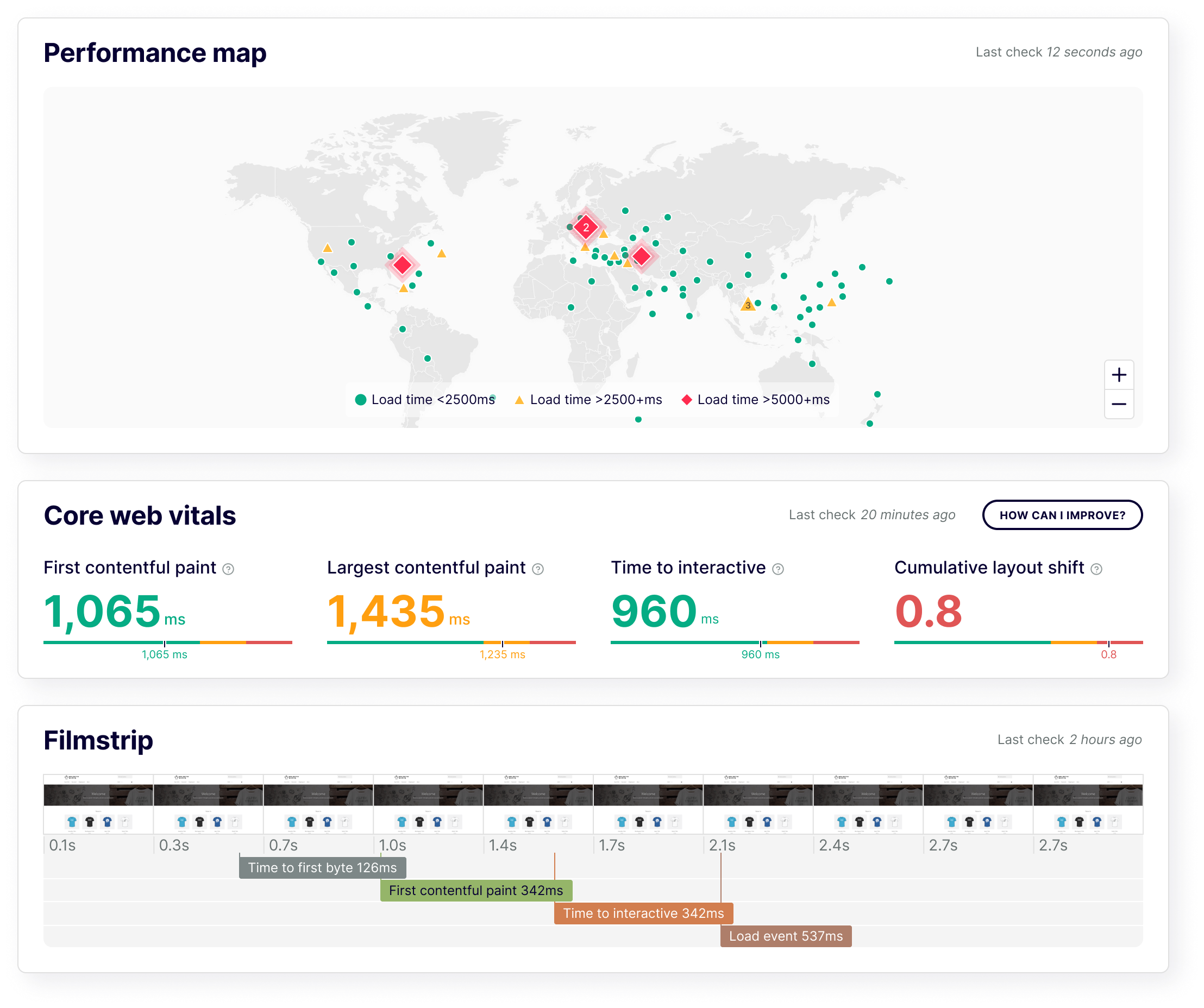Zoom out on the performance map
The height and width of the screenshot is (1008, 1204).
point(1119,405)
